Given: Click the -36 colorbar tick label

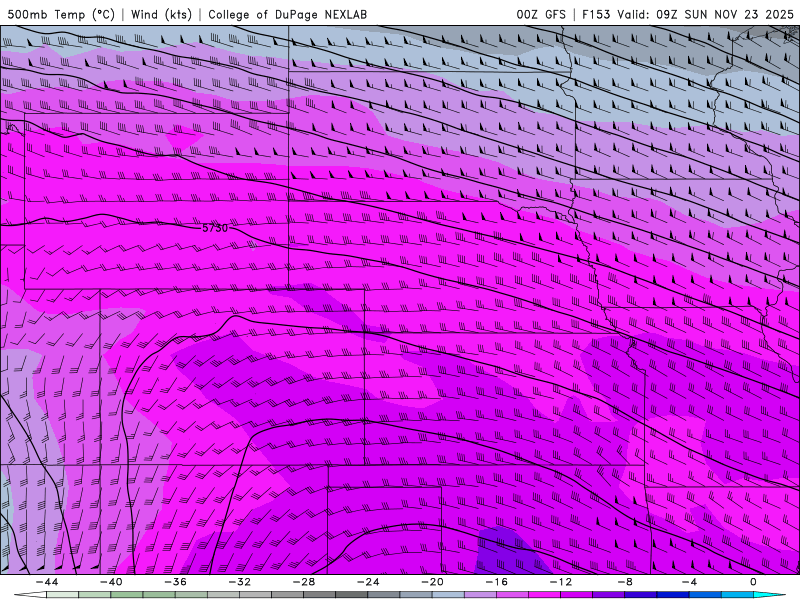Looking at the screenshot, I should point(175,582).
